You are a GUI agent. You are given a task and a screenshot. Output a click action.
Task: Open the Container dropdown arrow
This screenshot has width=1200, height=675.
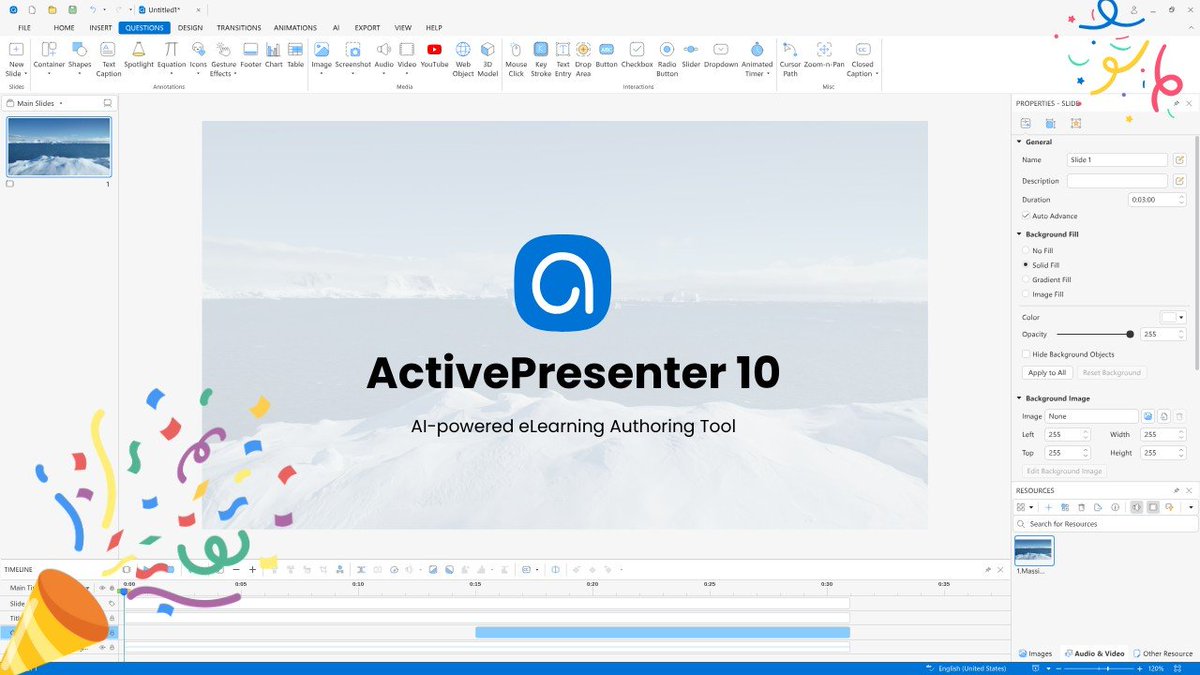(49, 73)
